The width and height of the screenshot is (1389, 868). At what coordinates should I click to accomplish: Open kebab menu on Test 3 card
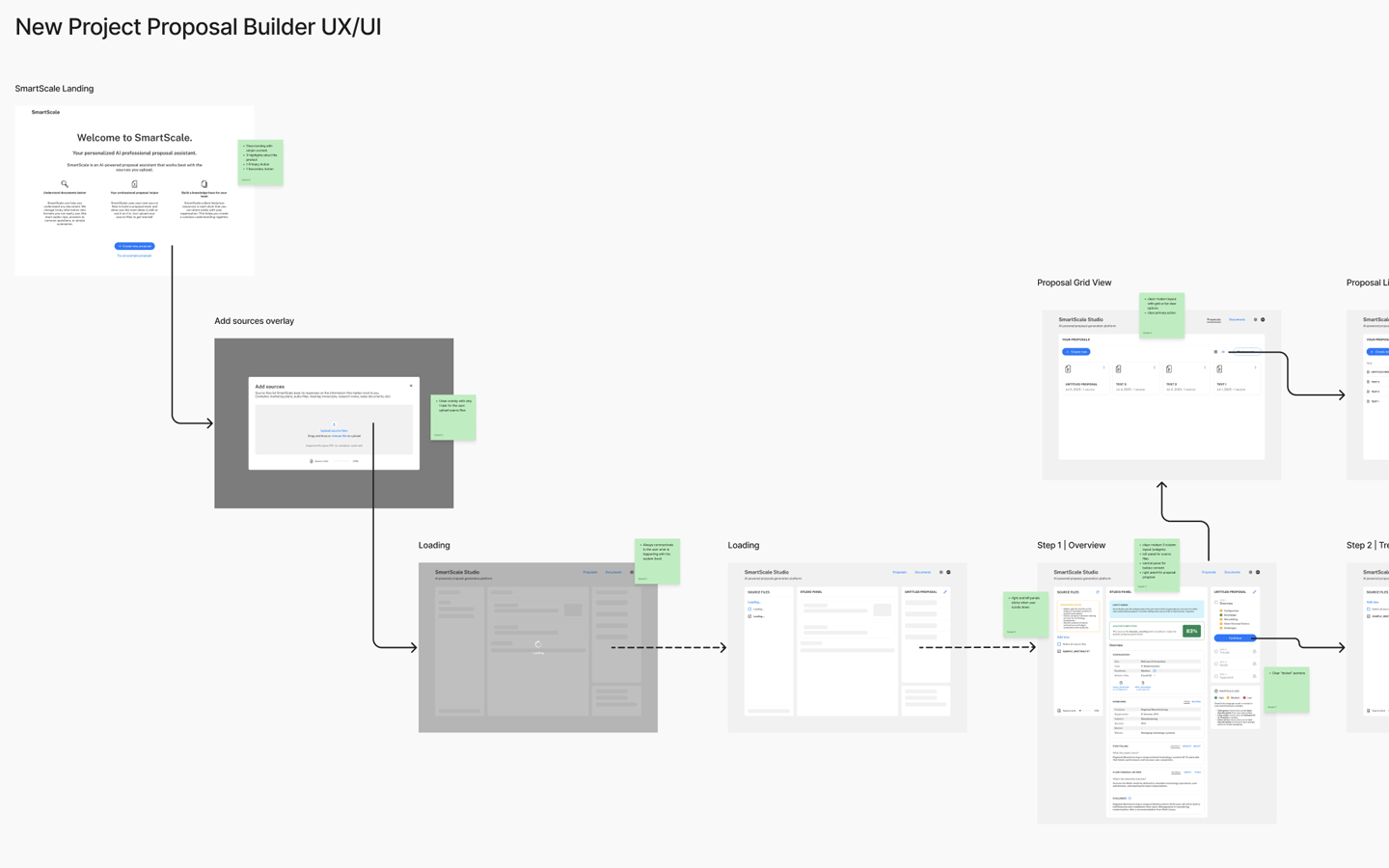point(1155,367)
